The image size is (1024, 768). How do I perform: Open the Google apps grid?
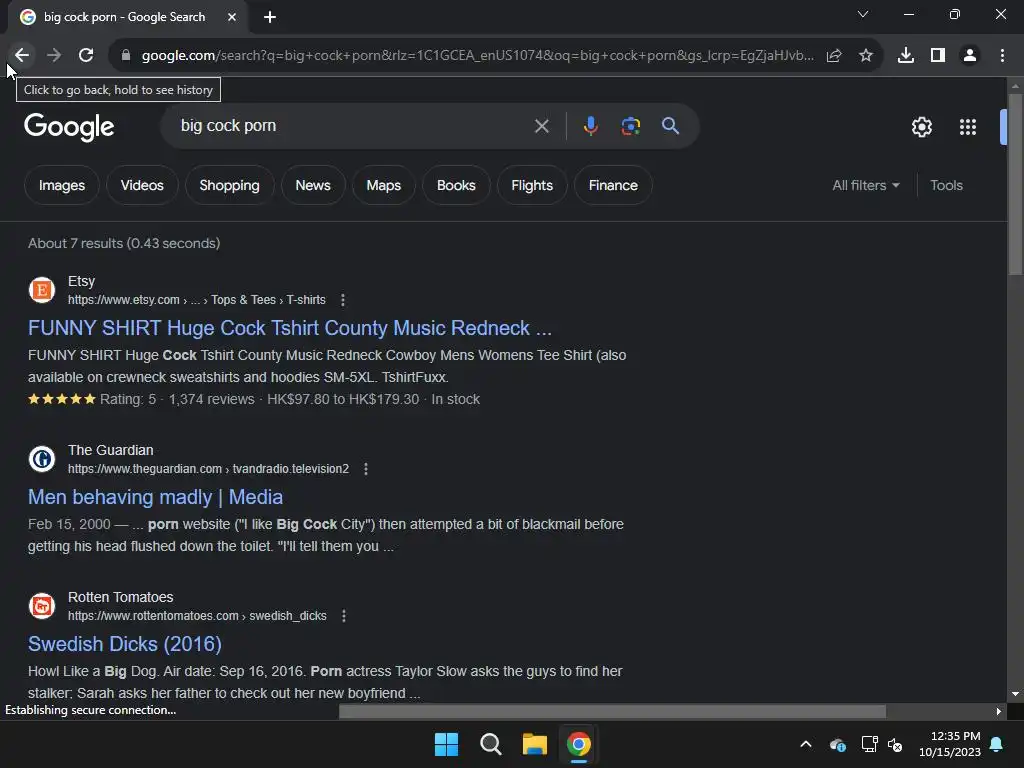pos(968,127)
